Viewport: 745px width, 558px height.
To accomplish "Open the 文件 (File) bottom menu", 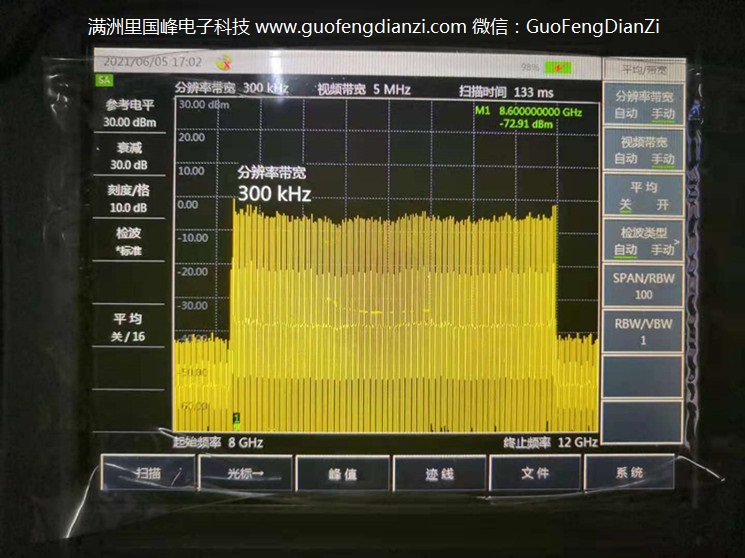I will pyautogui.click(x=535, y=473).
